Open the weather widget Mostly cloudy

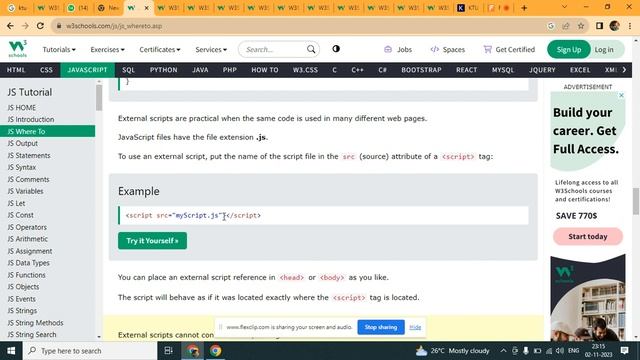pos(452,351)
